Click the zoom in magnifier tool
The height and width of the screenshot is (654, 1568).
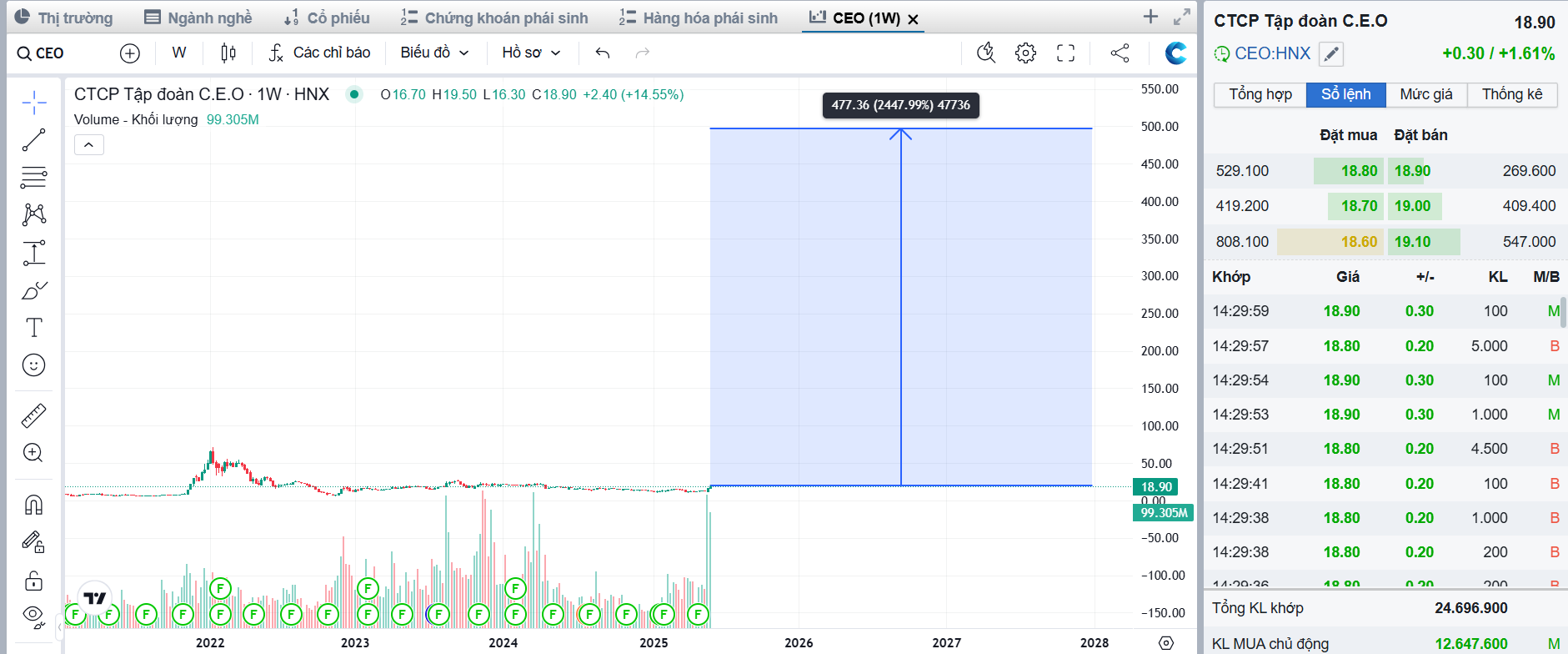click(x=34, y=452)
